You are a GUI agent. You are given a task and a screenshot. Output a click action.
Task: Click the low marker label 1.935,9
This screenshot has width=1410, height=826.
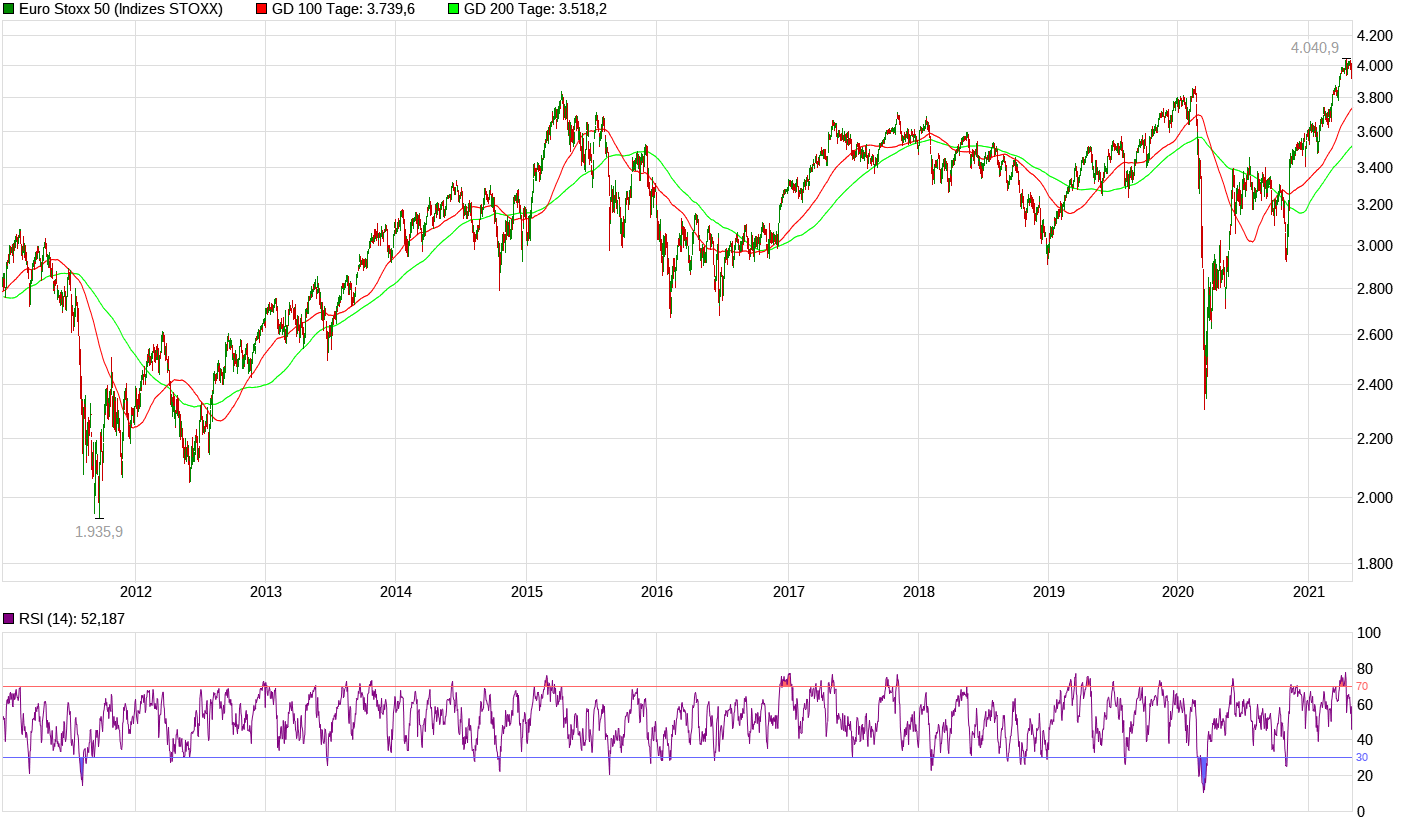click(100, 531)
